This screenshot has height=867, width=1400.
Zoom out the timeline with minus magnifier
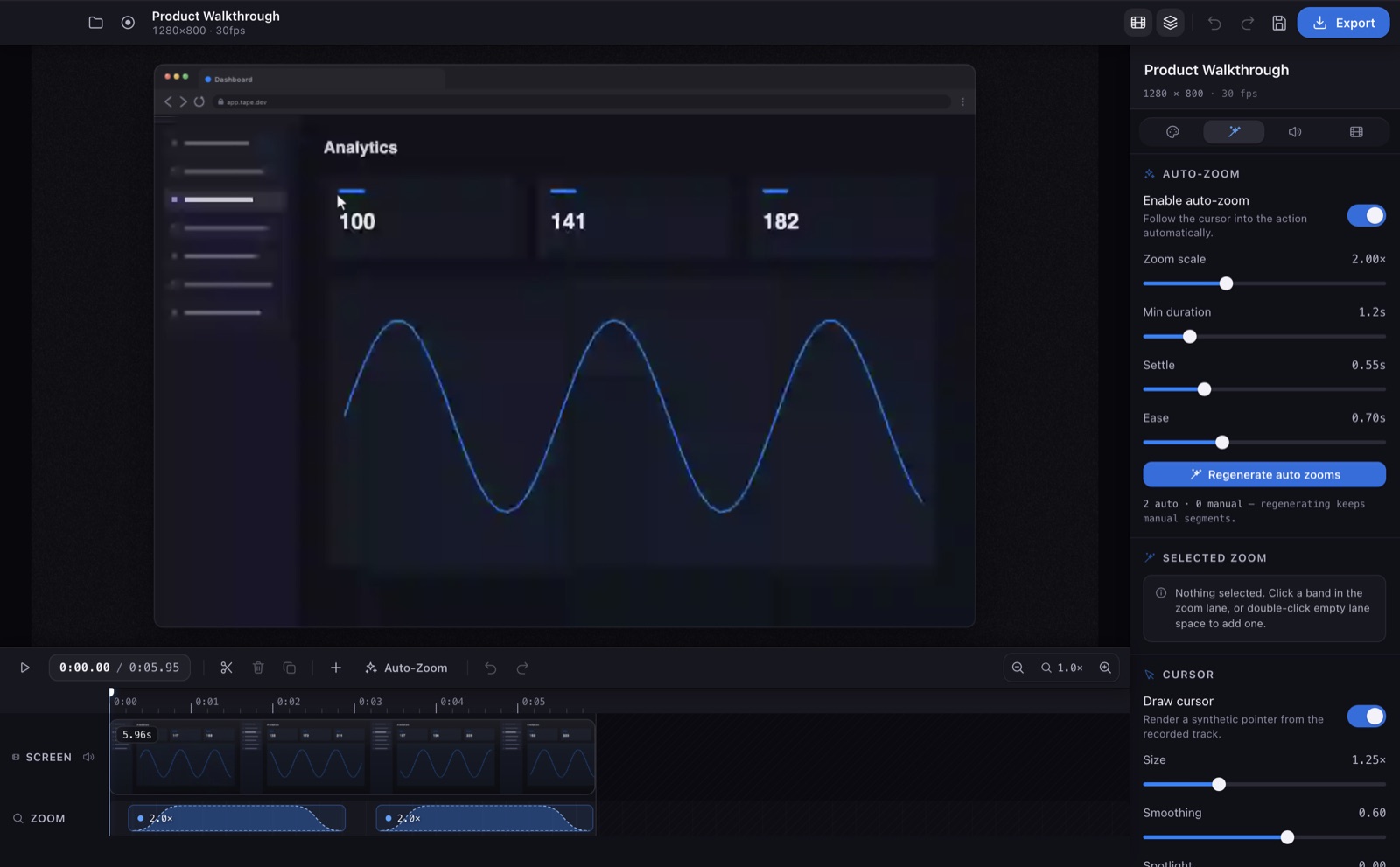tap(1018, 668)
